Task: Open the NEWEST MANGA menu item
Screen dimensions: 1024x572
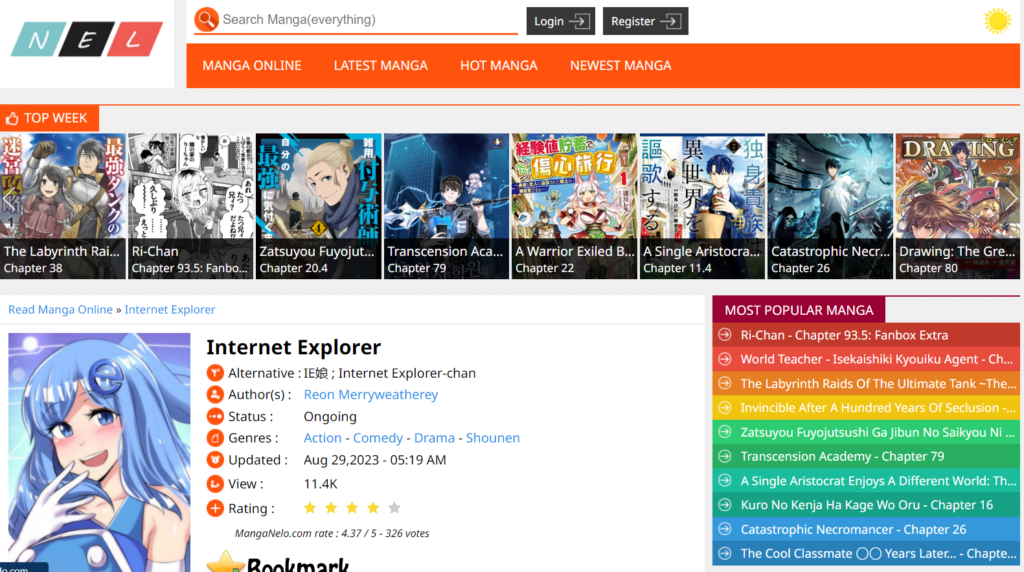Action: [x=620, y=65]
